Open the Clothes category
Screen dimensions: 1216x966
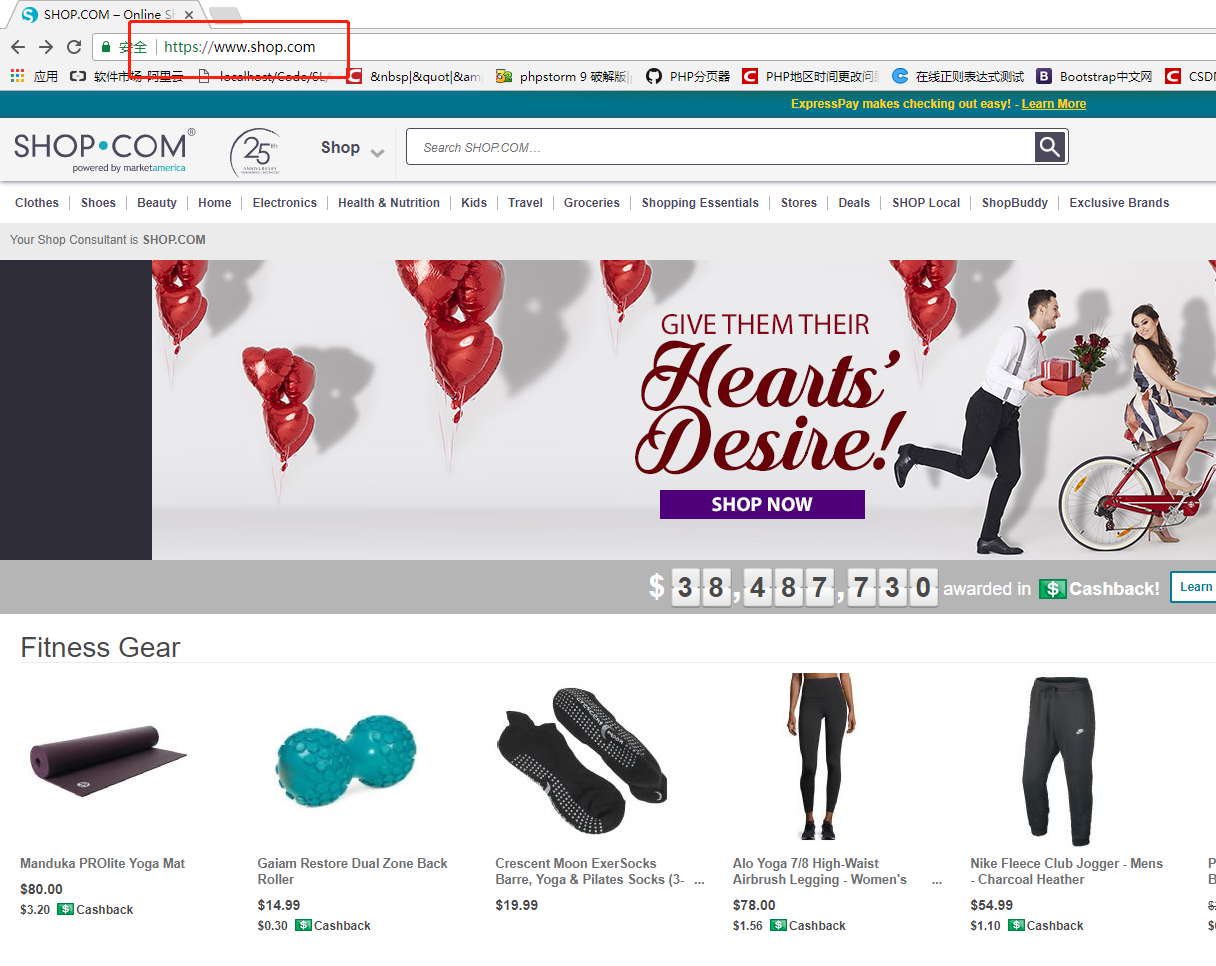click(x=37, y=203)
